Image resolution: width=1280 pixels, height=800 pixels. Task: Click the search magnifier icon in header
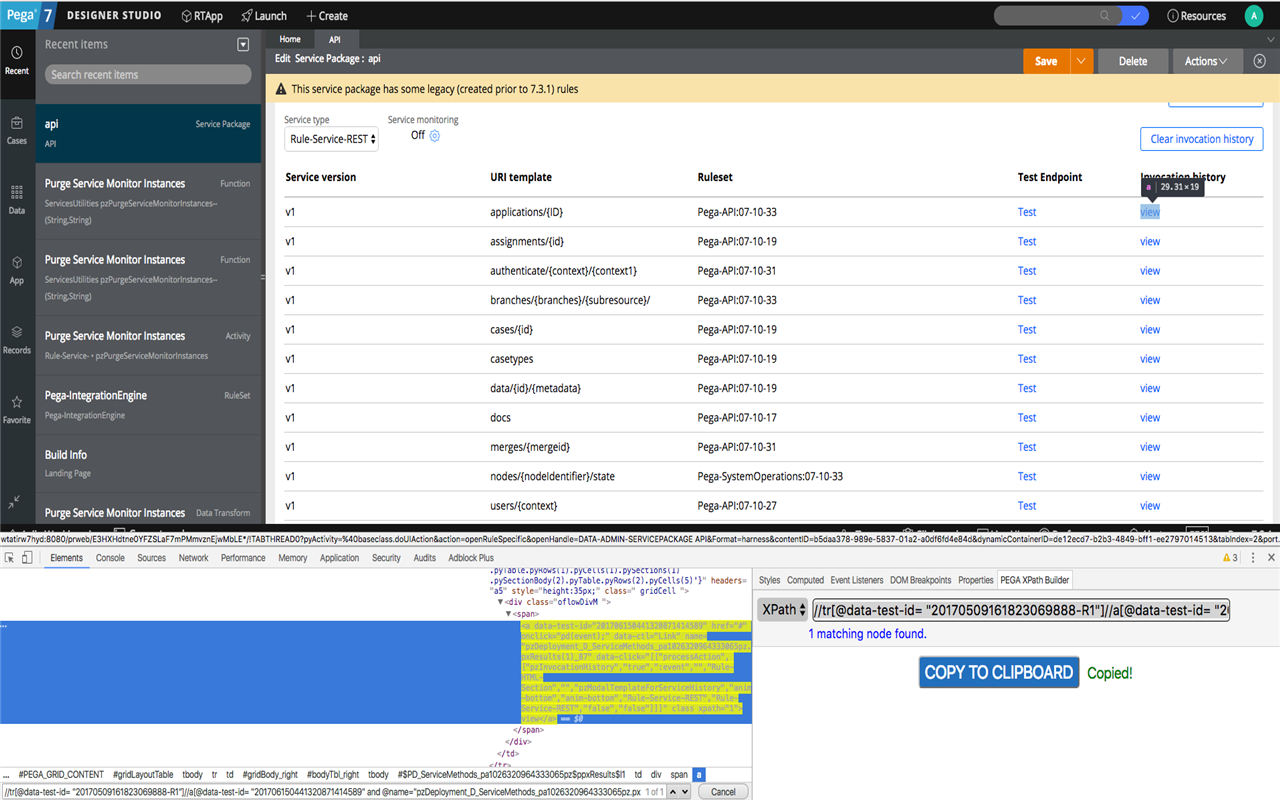[1105, 16]
